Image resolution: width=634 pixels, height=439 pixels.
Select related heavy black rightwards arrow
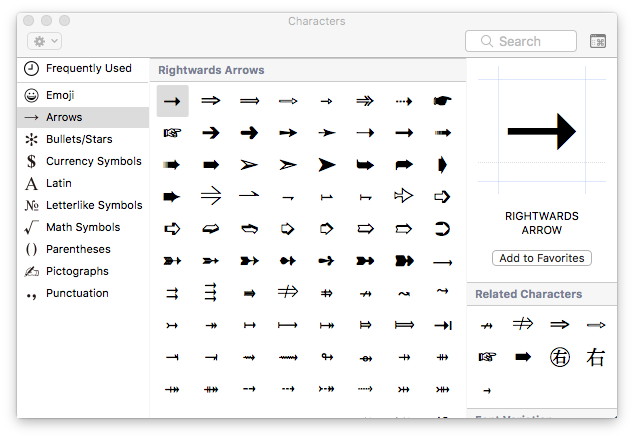click(523, 357)
